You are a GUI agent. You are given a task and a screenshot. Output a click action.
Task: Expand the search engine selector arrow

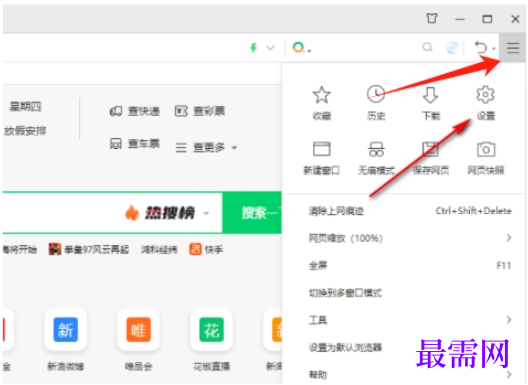coord(309,51)
